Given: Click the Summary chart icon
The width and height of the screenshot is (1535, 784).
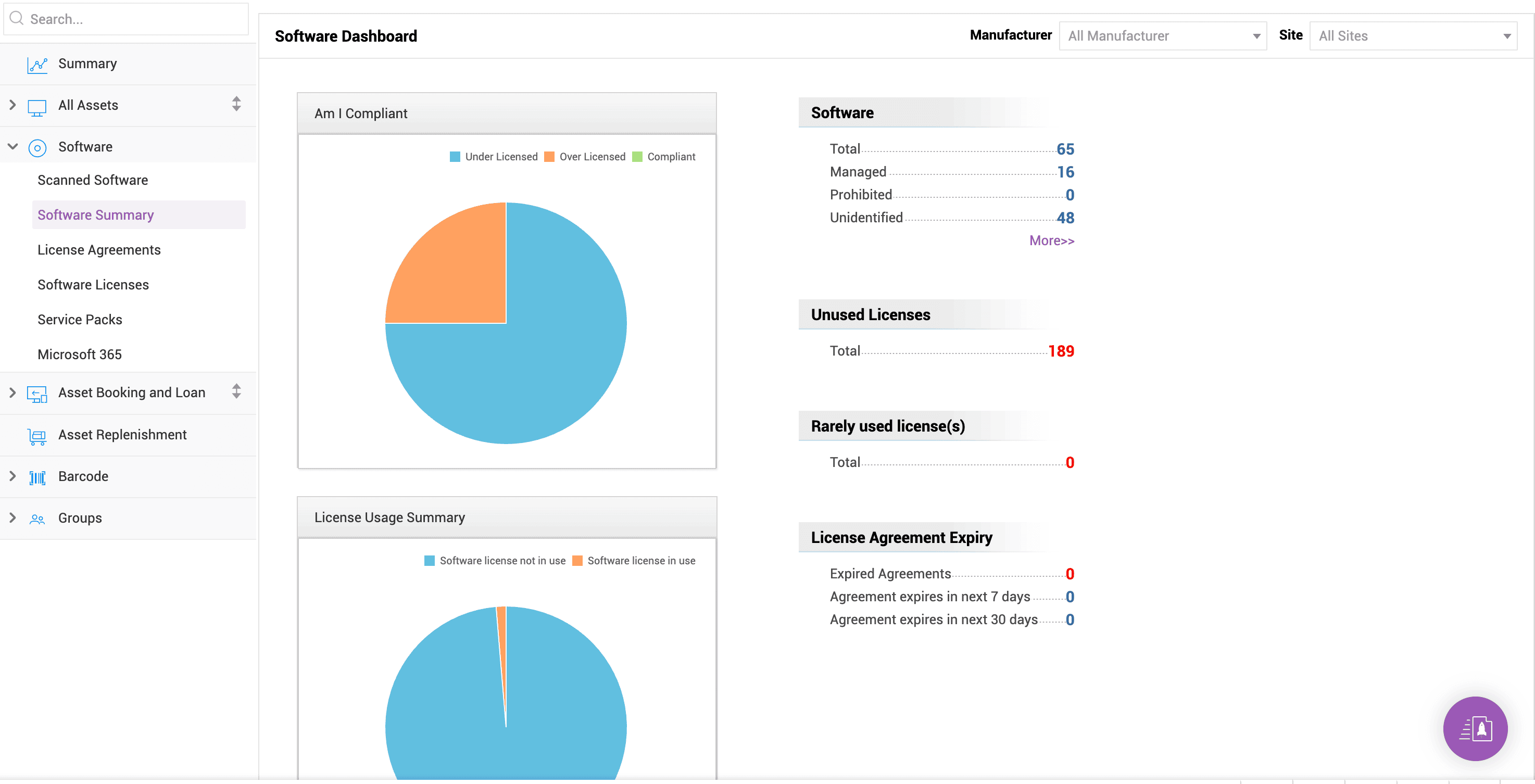Looking at the screenshot, I should point(37,65).
